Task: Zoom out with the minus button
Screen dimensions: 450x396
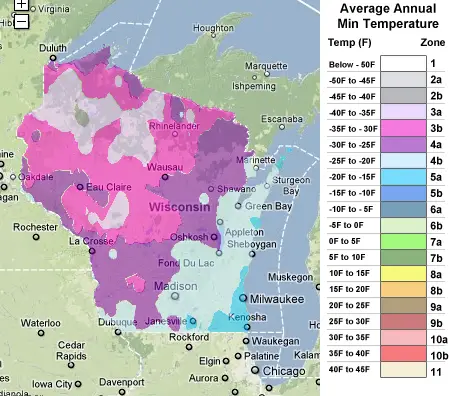Action: point(21,22)
